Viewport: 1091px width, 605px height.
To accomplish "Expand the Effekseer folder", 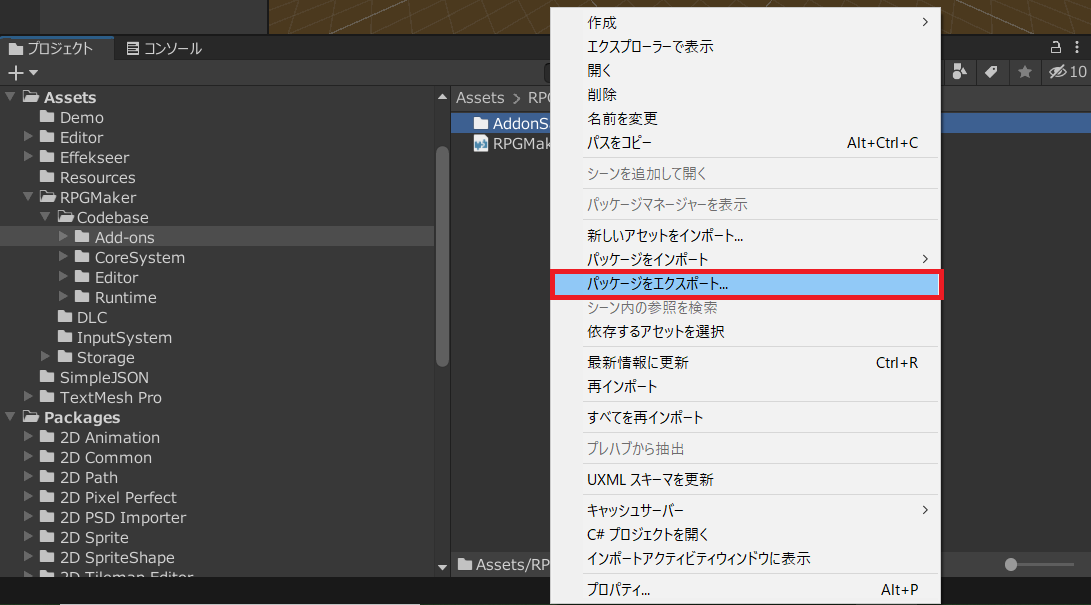I will click(x=29, y=157).
